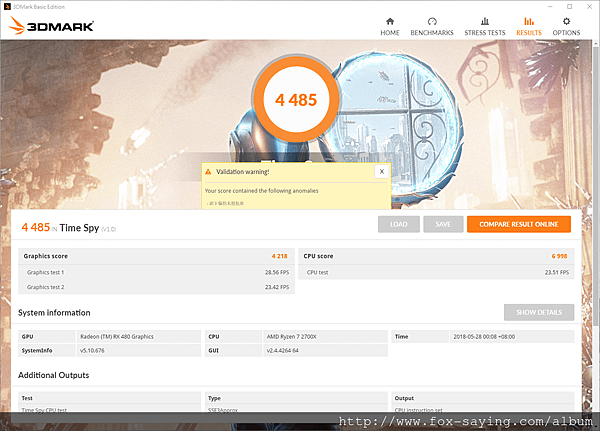Screen dimensions: 600x431
Task: Click COMPARE RESULT ONLINE button
Action: (519, 224)
